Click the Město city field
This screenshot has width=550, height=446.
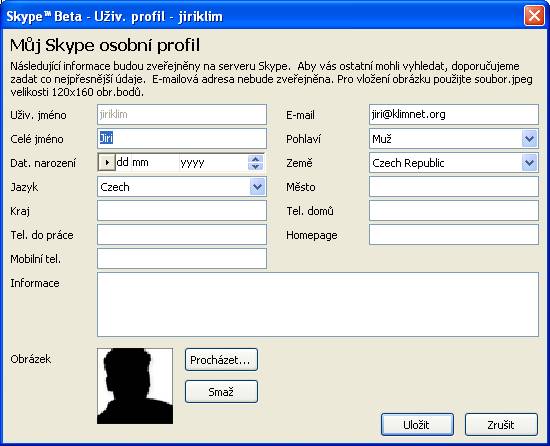[454, 187]
